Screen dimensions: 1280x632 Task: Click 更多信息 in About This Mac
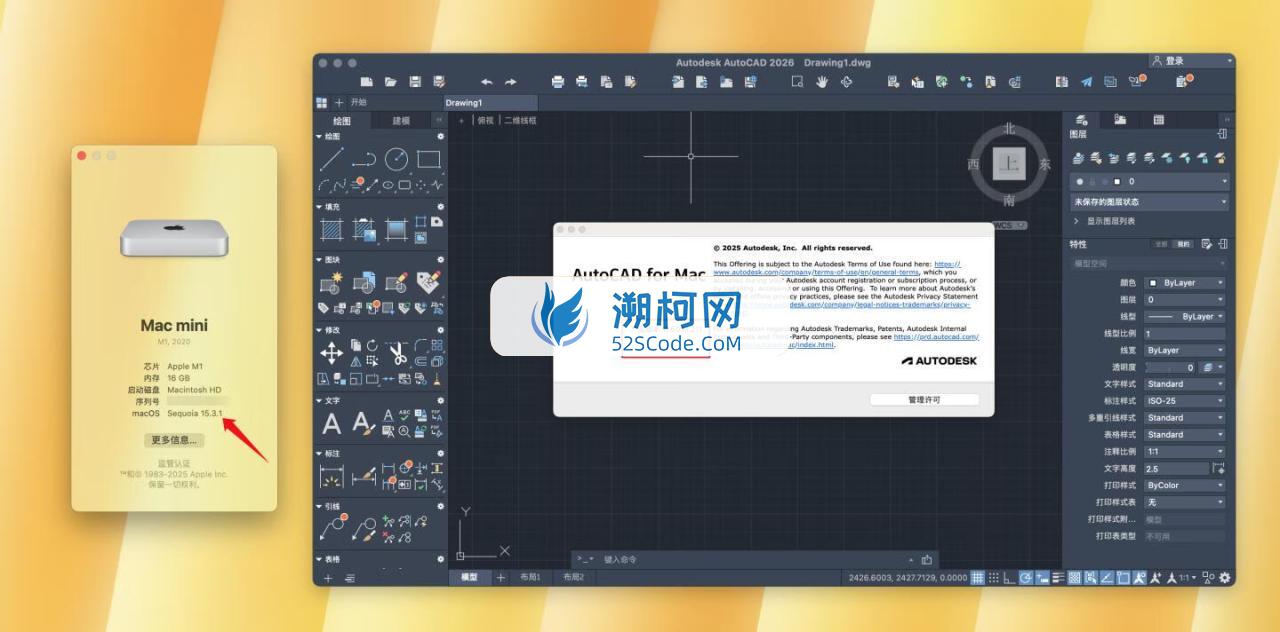[x=174, y=440]
